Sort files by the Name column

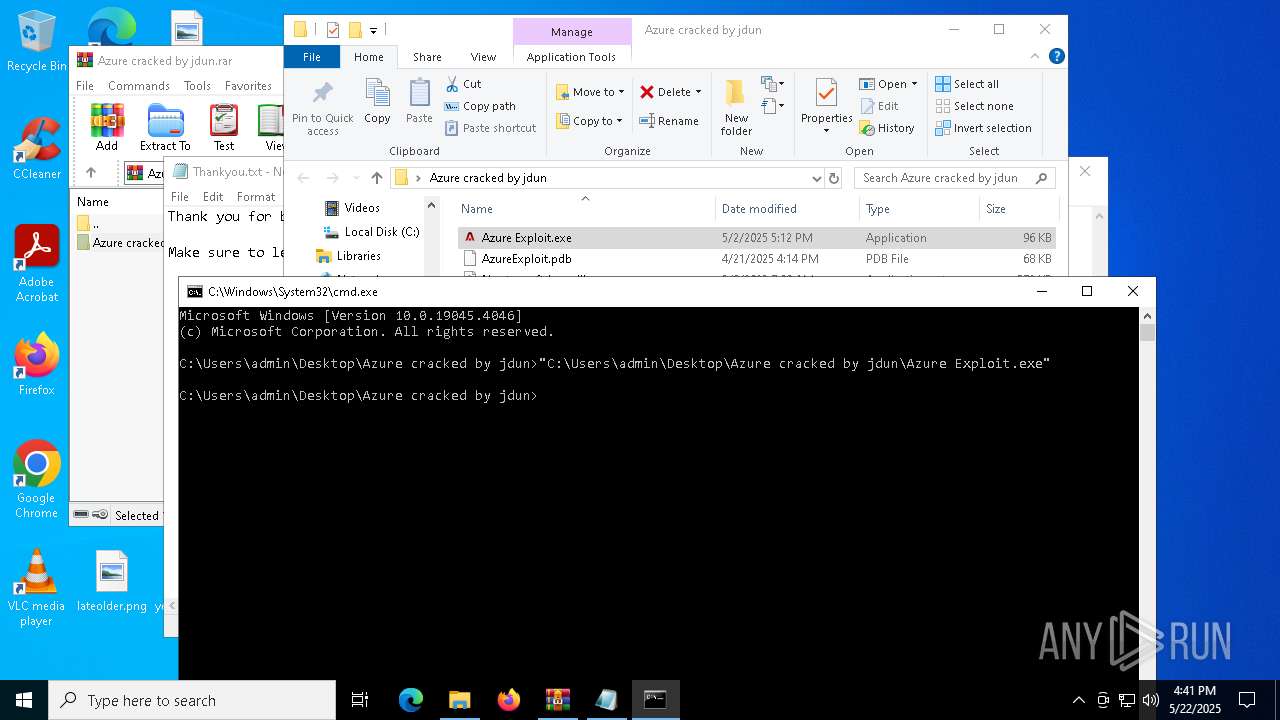(x=585, y=209)
